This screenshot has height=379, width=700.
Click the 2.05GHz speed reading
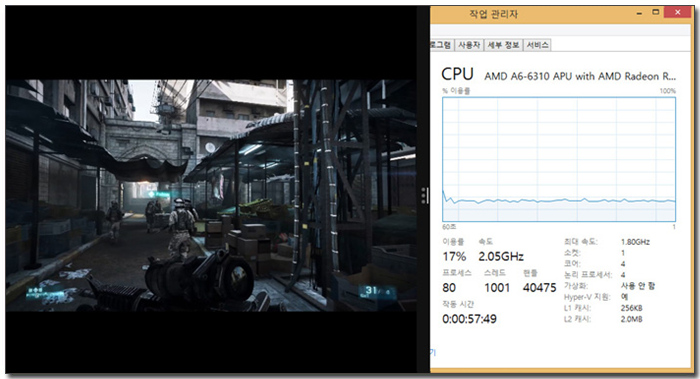click(x=501, y=257)
